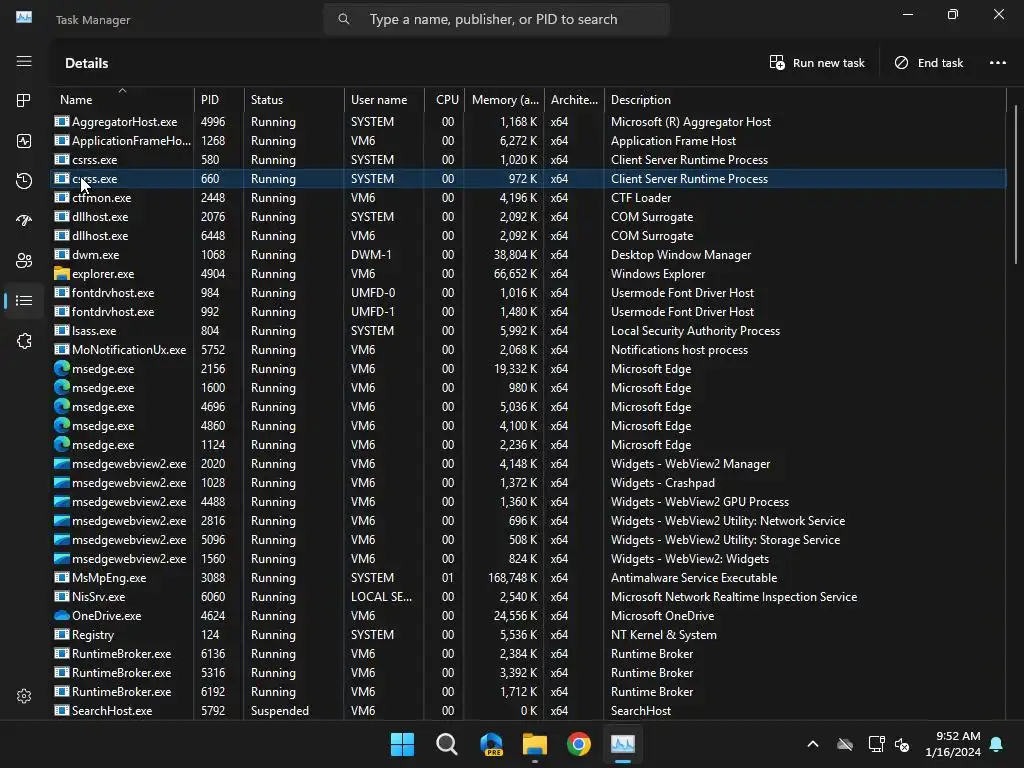Sort by the User name column header
1024x768 pixels.
tap(384, 99)
